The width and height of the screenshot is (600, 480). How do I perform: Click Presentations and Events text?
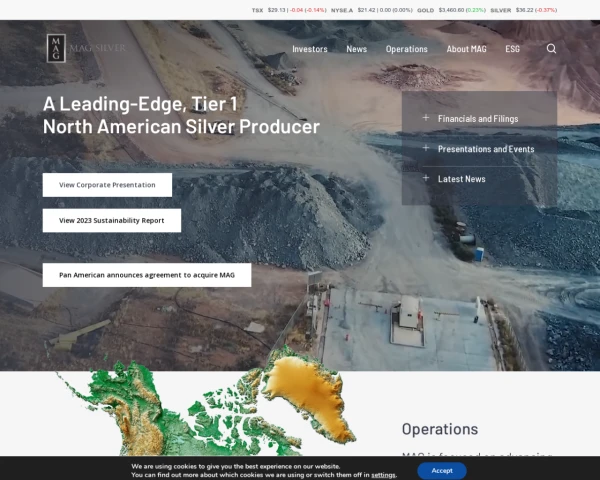(486, 149)
